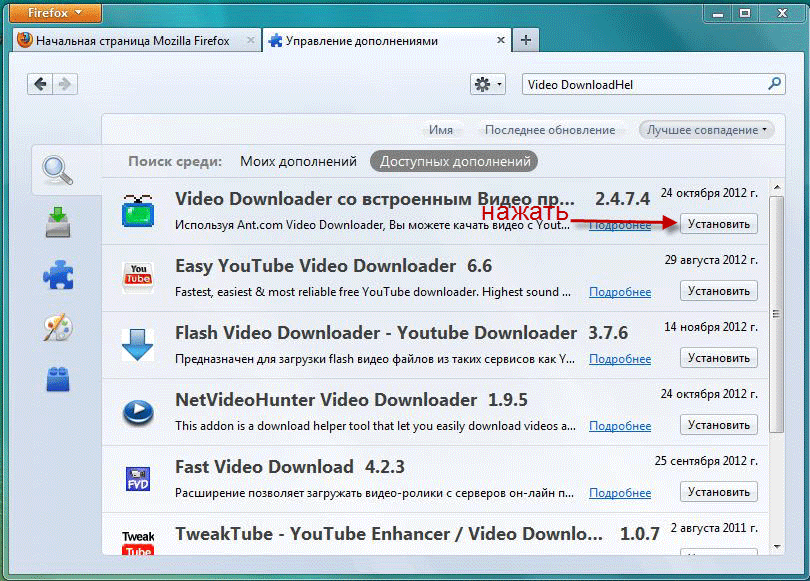Install Video Downloader 2.4.7.4 via Установить
The height and width of the screenshot is (581, 810).
tap(719, 224)
